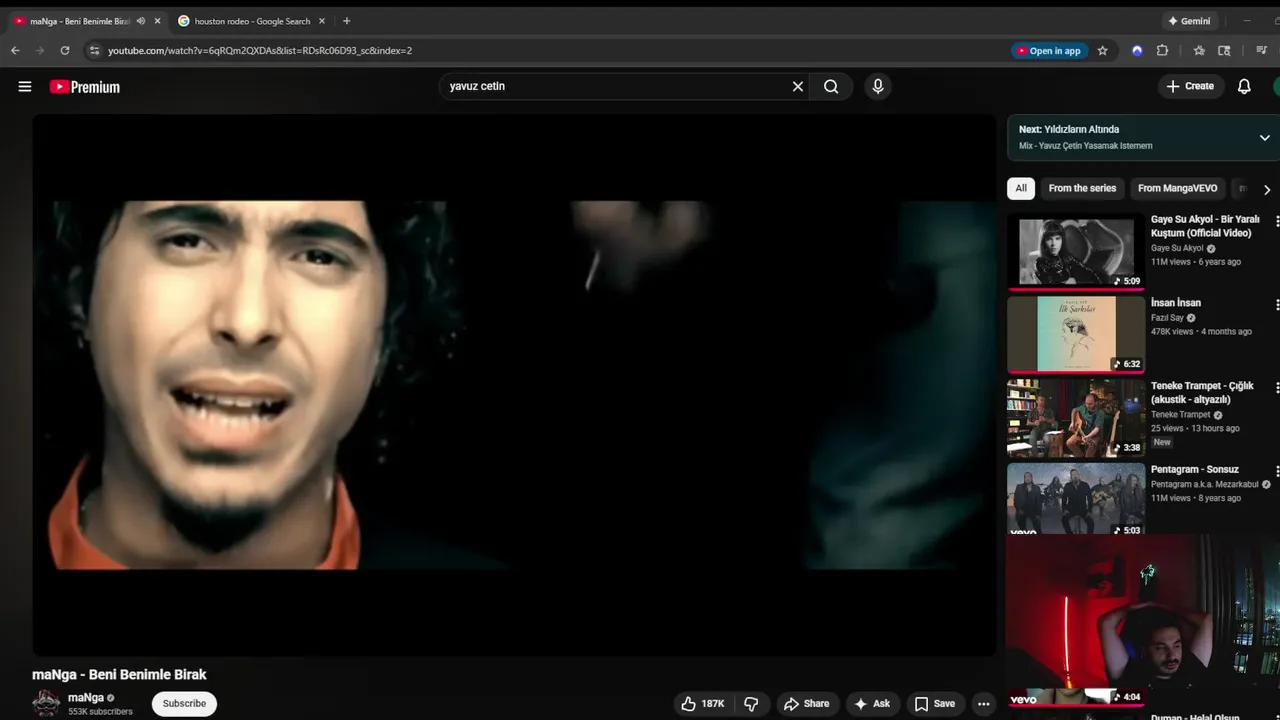
Task: Start voice search with the microphone
Action: pos(878,87)
